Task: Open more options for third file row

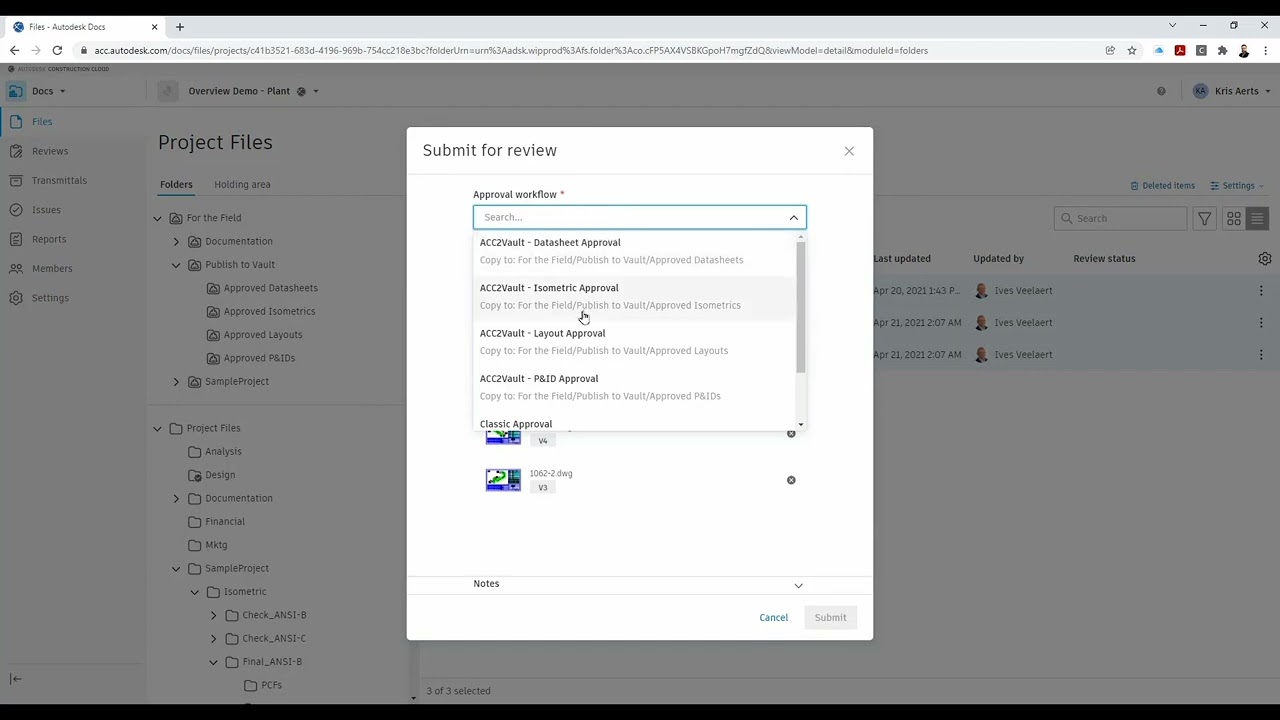Action: pos(1261,355)
